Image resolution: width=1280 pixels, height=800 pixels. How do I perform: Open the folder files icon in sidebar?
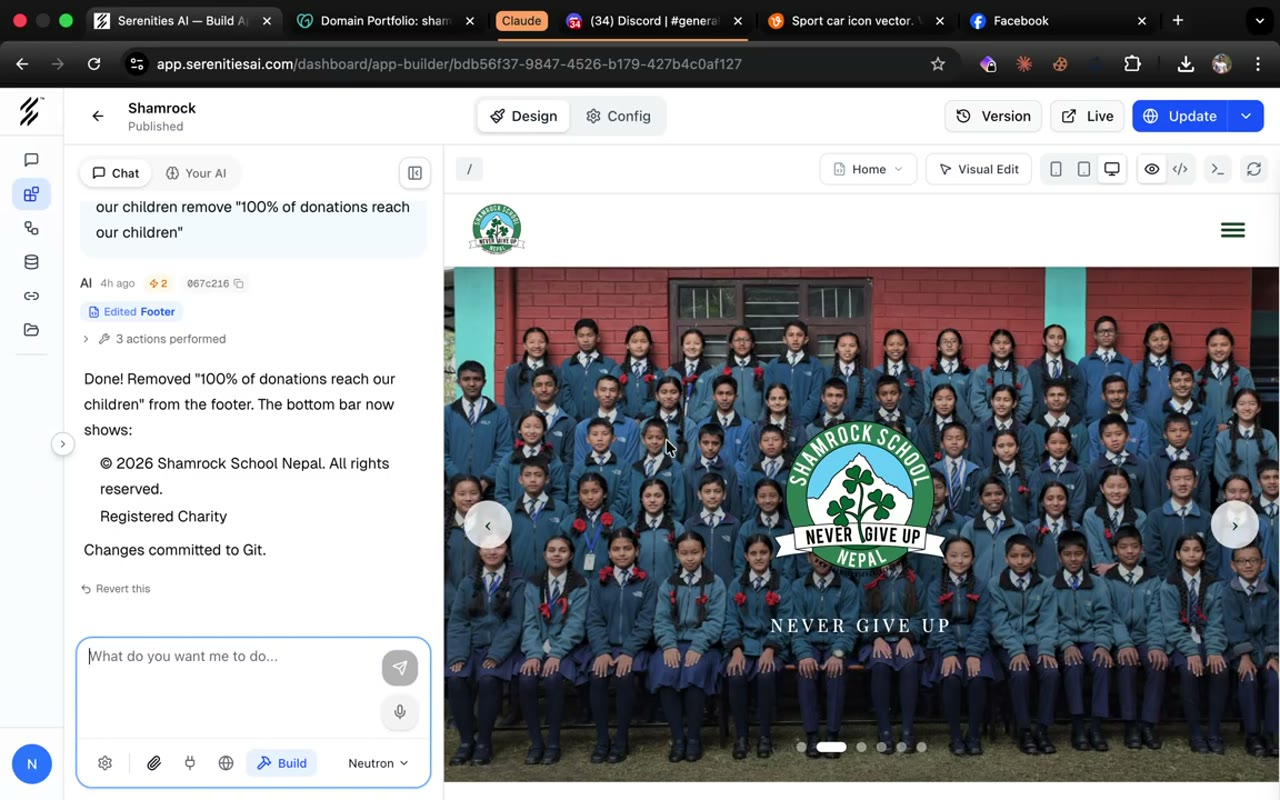31,330
